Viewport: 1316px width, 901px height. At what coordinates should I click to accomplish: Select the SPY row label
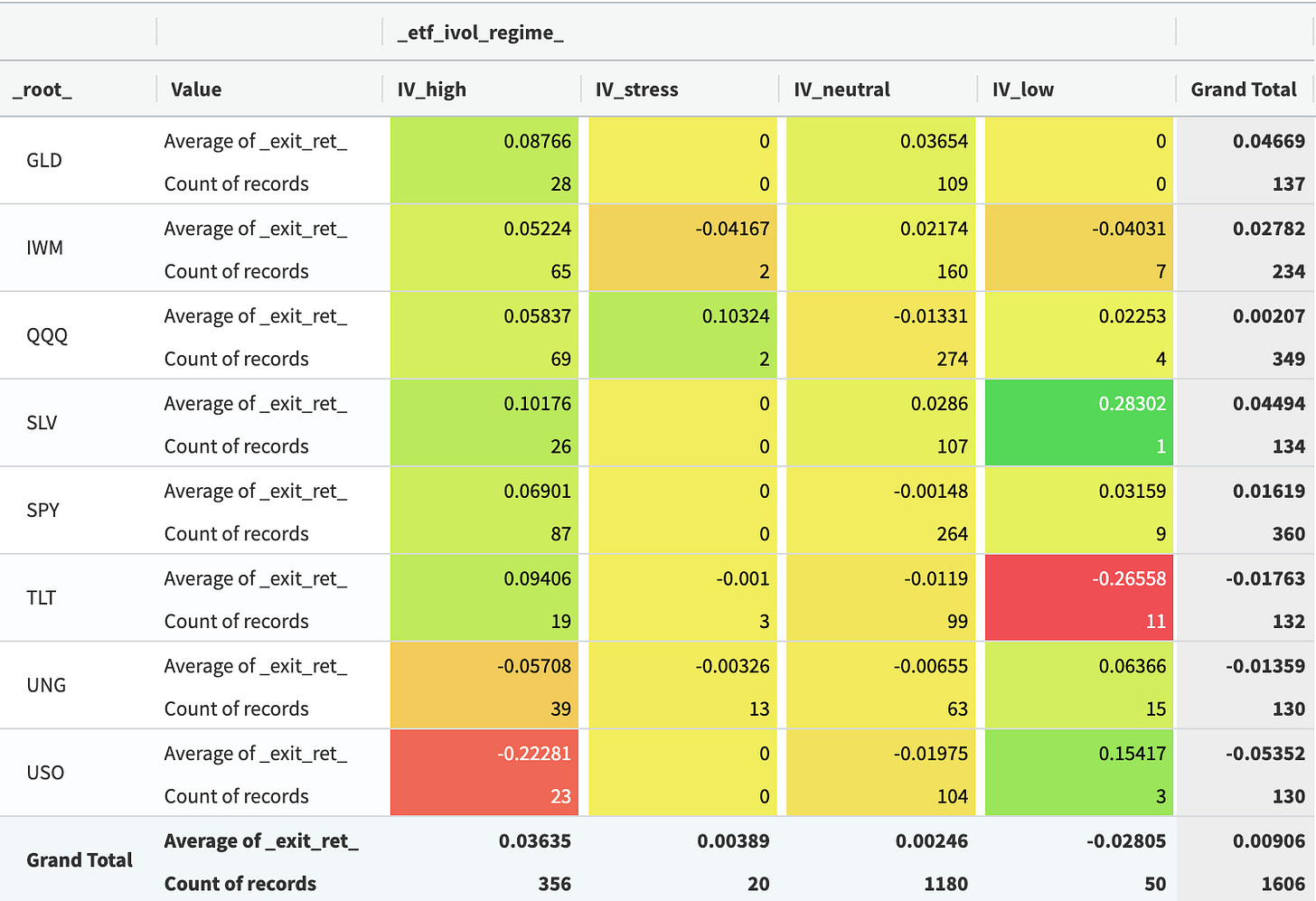tap(43, 511)
